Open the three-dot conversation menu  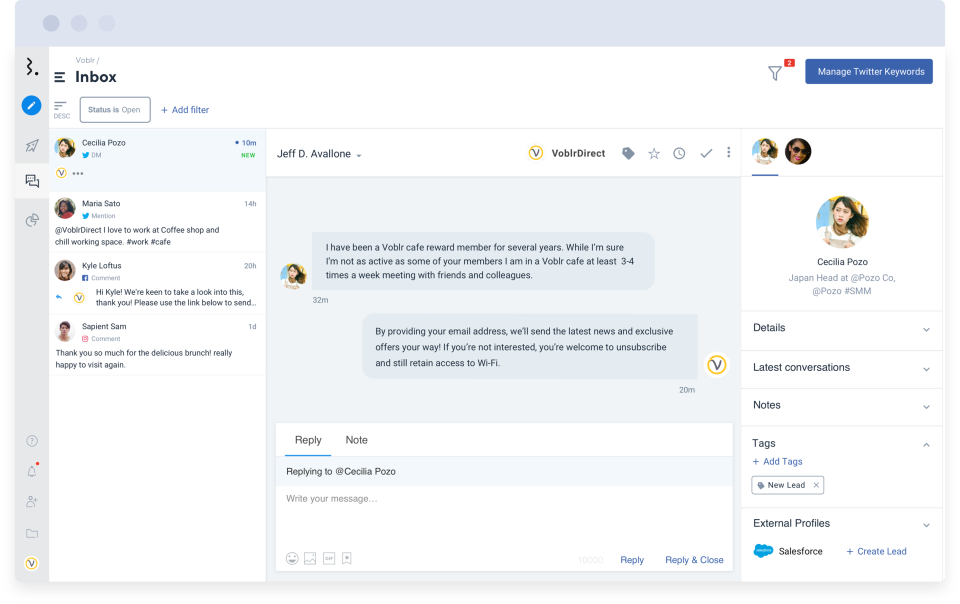click(729, 152)
